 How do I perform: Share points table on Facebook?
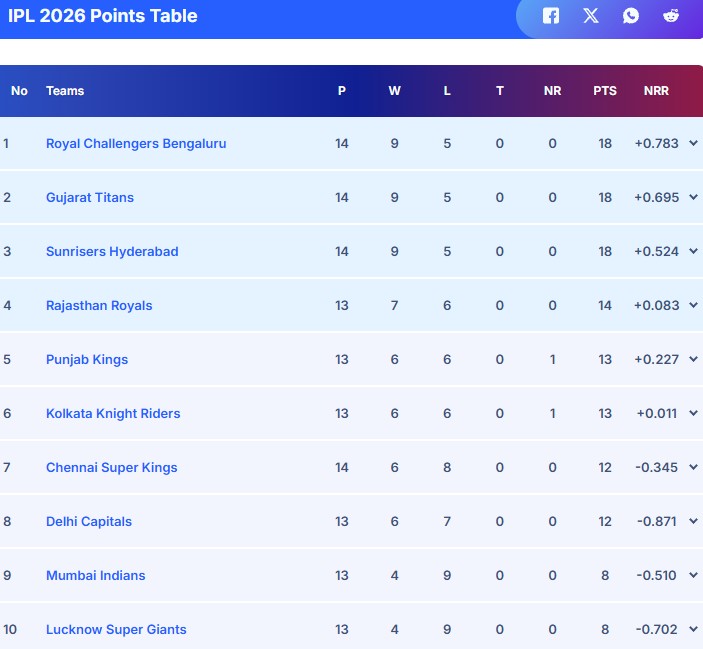tap(551, 16)
